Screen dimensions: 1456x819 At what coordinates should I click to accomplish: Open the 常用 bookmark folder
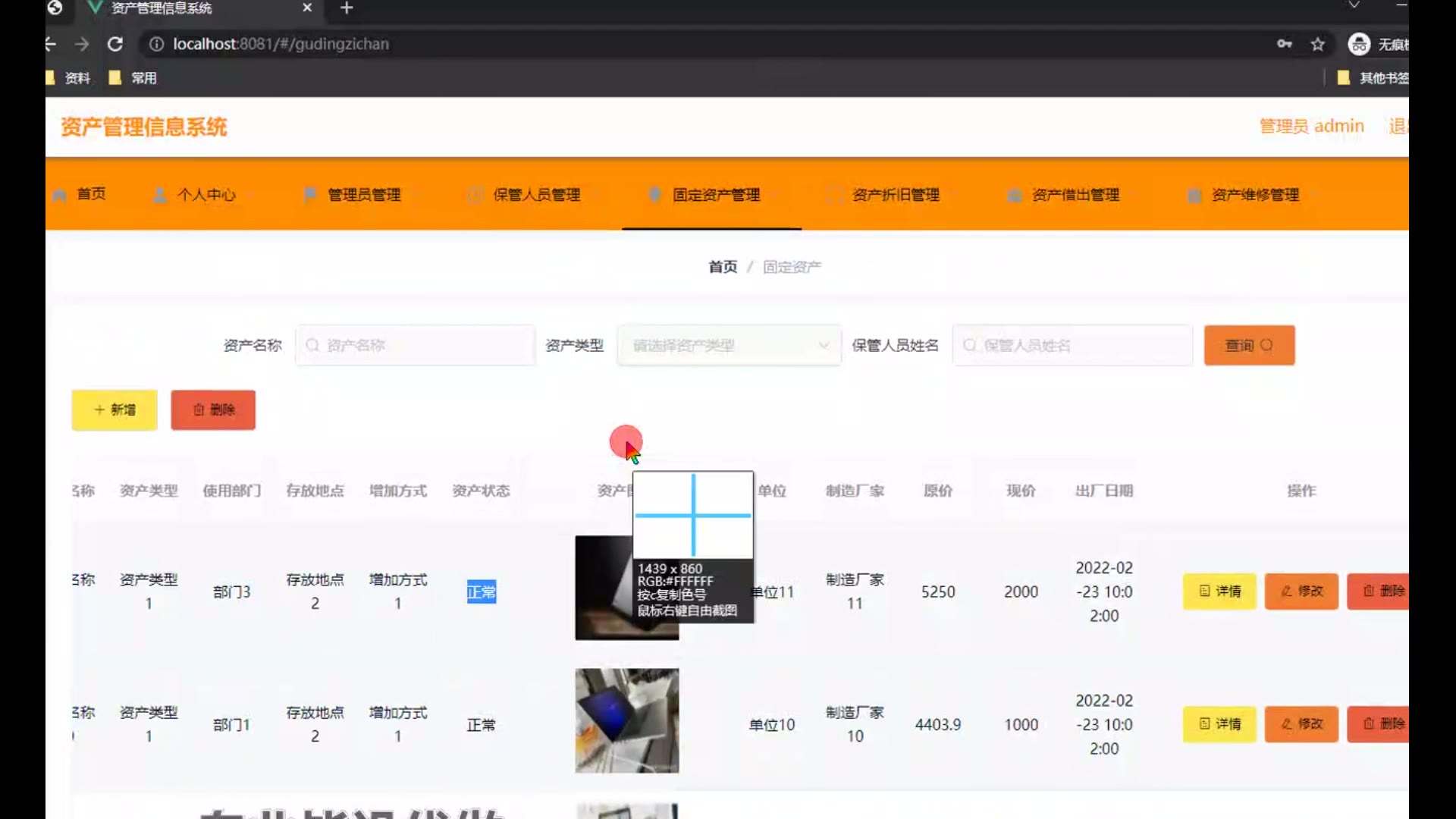(x=133, y=78)
